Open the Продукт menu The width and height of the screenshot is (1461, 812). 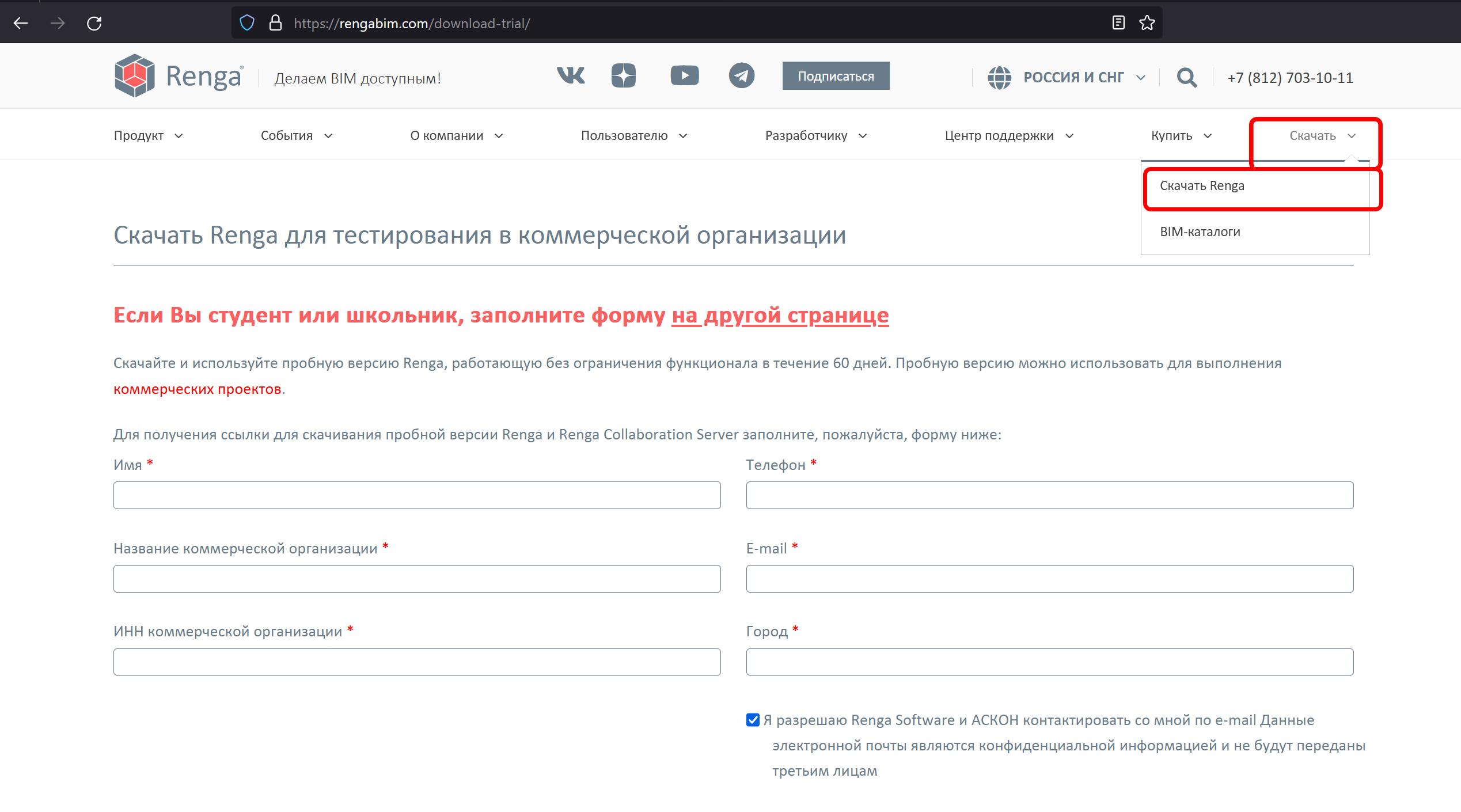tap(148, 136)
